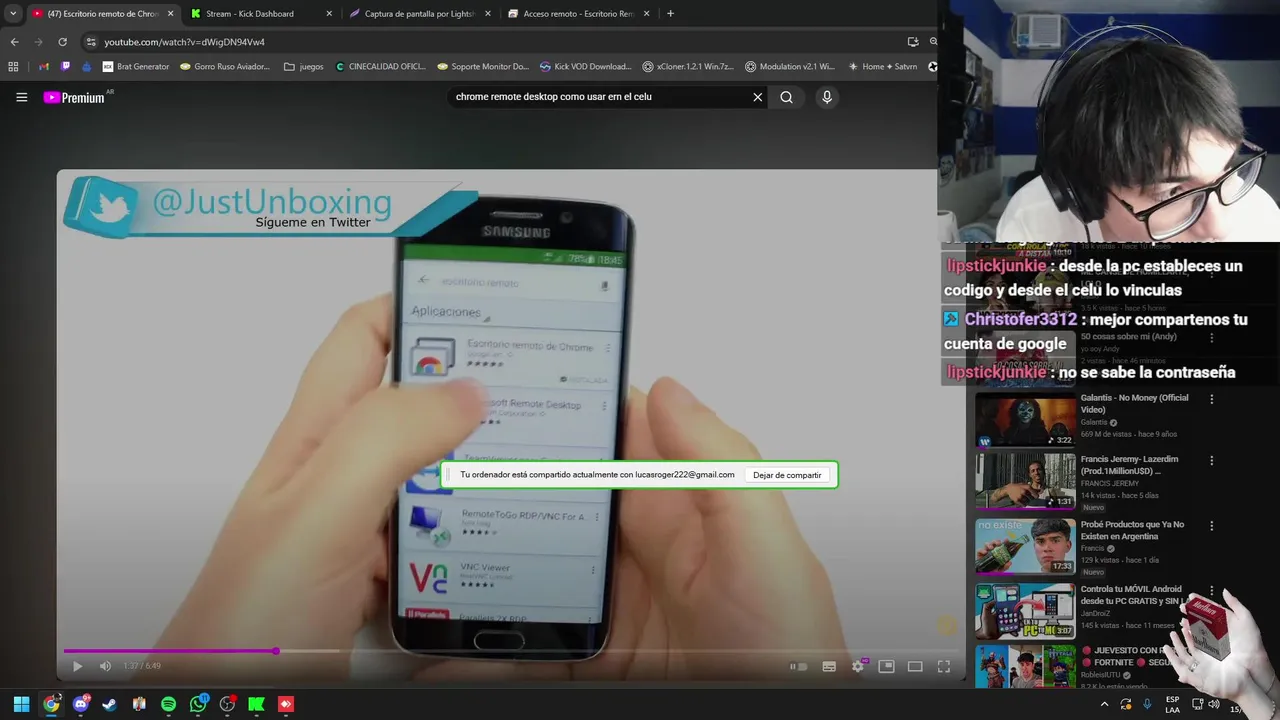Open Chrome from the taskbar

point(51,704)
